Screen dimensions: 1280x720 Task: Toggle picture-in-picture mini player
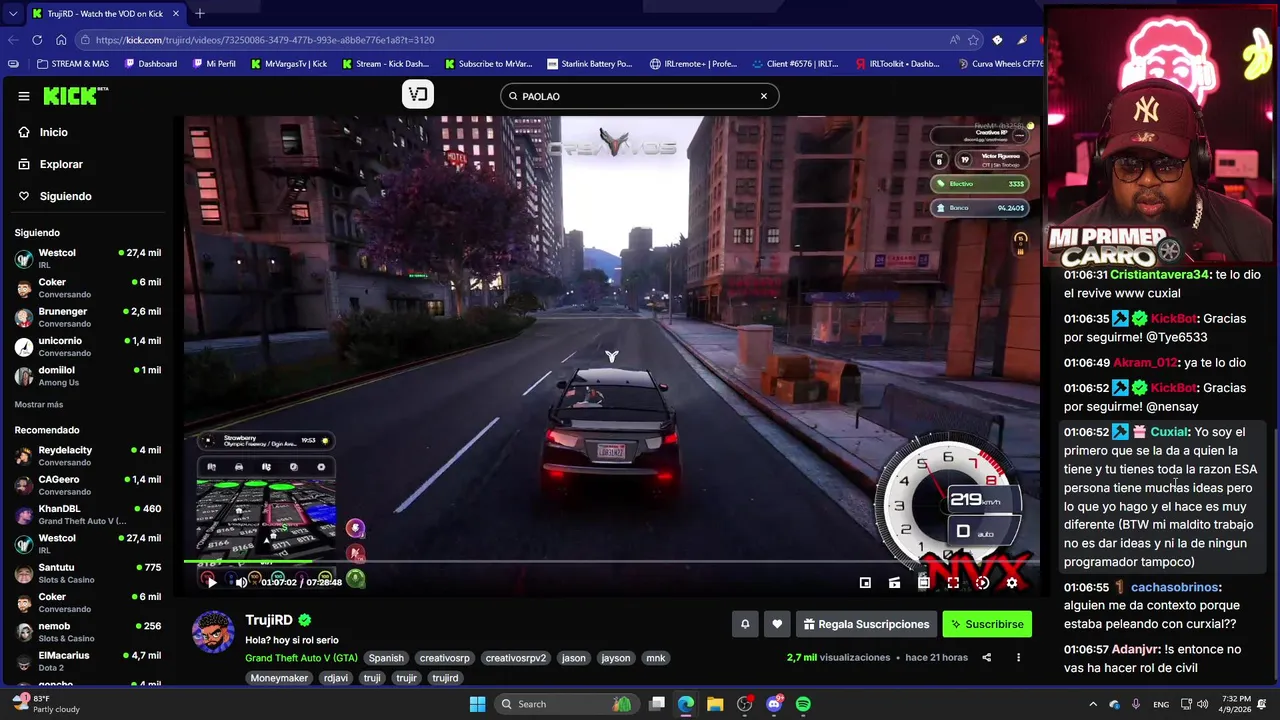click(865, 582)
